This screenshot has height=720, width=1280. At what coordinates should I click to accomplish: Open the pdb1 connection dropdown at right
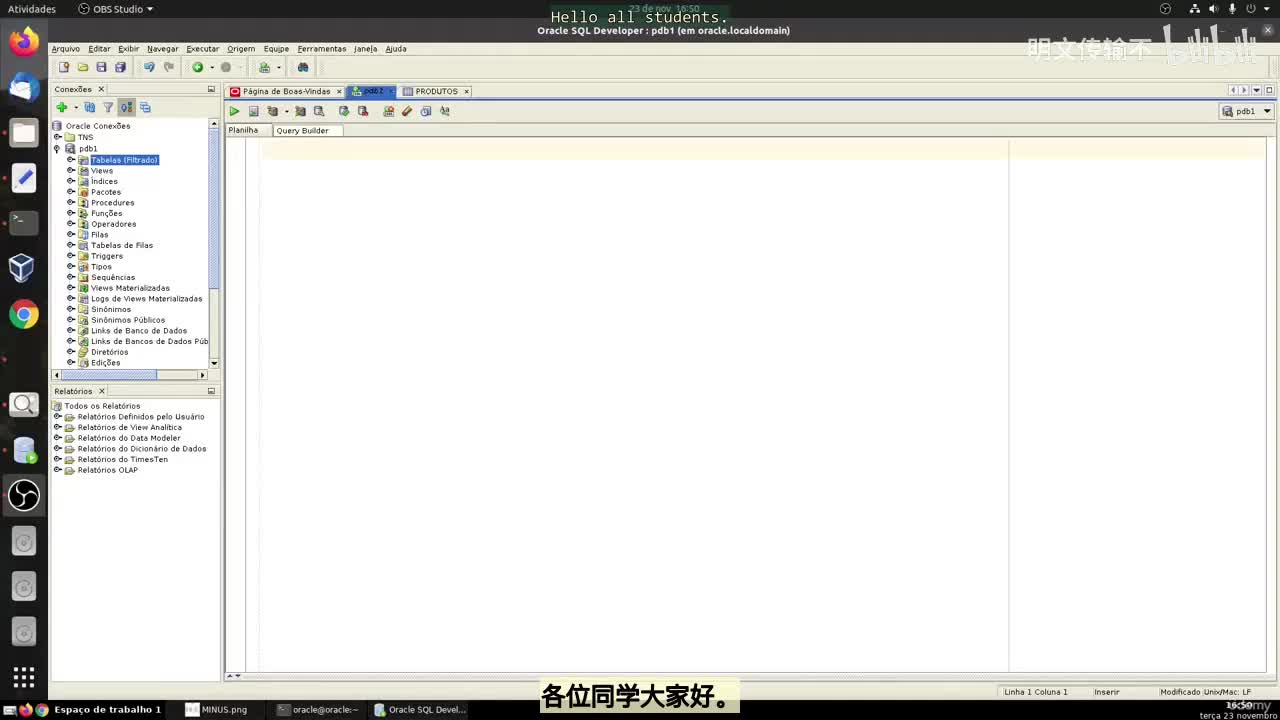[x=1246, y=111]
